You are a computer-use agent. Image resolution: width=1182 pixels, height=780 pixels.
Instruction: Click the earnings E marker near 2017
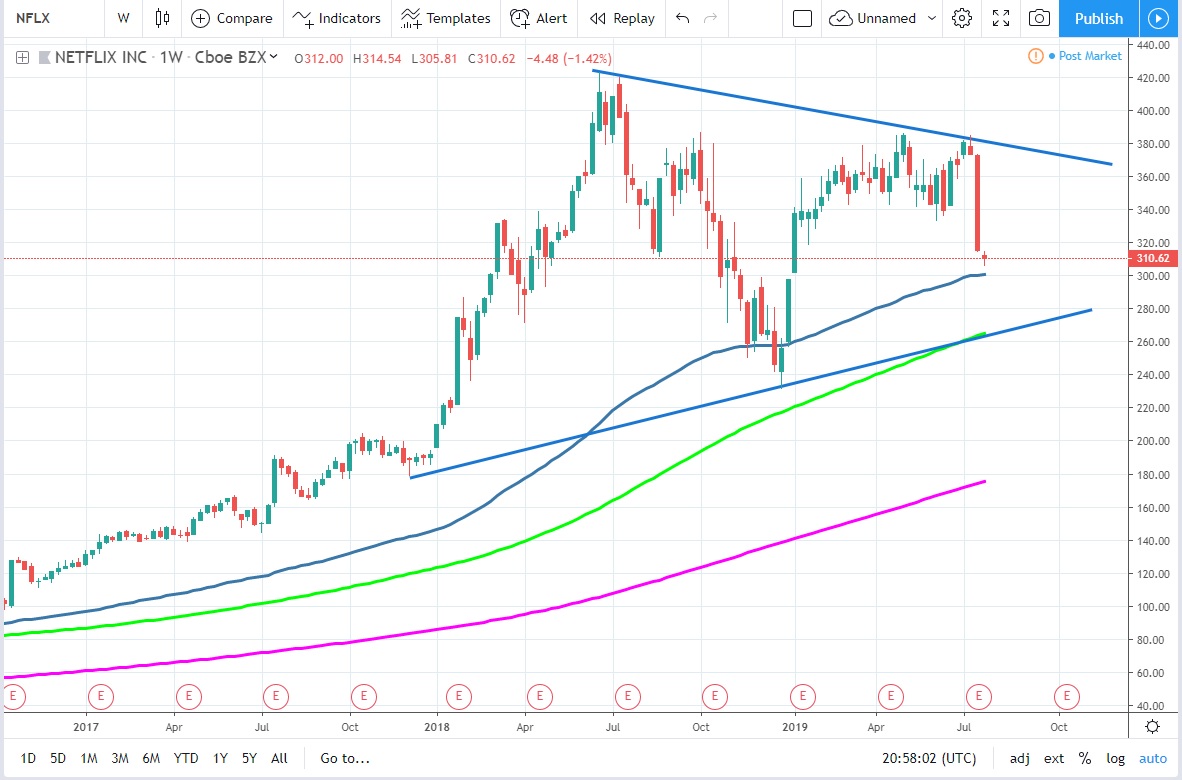pyautogui.click(x=101, y=696)
